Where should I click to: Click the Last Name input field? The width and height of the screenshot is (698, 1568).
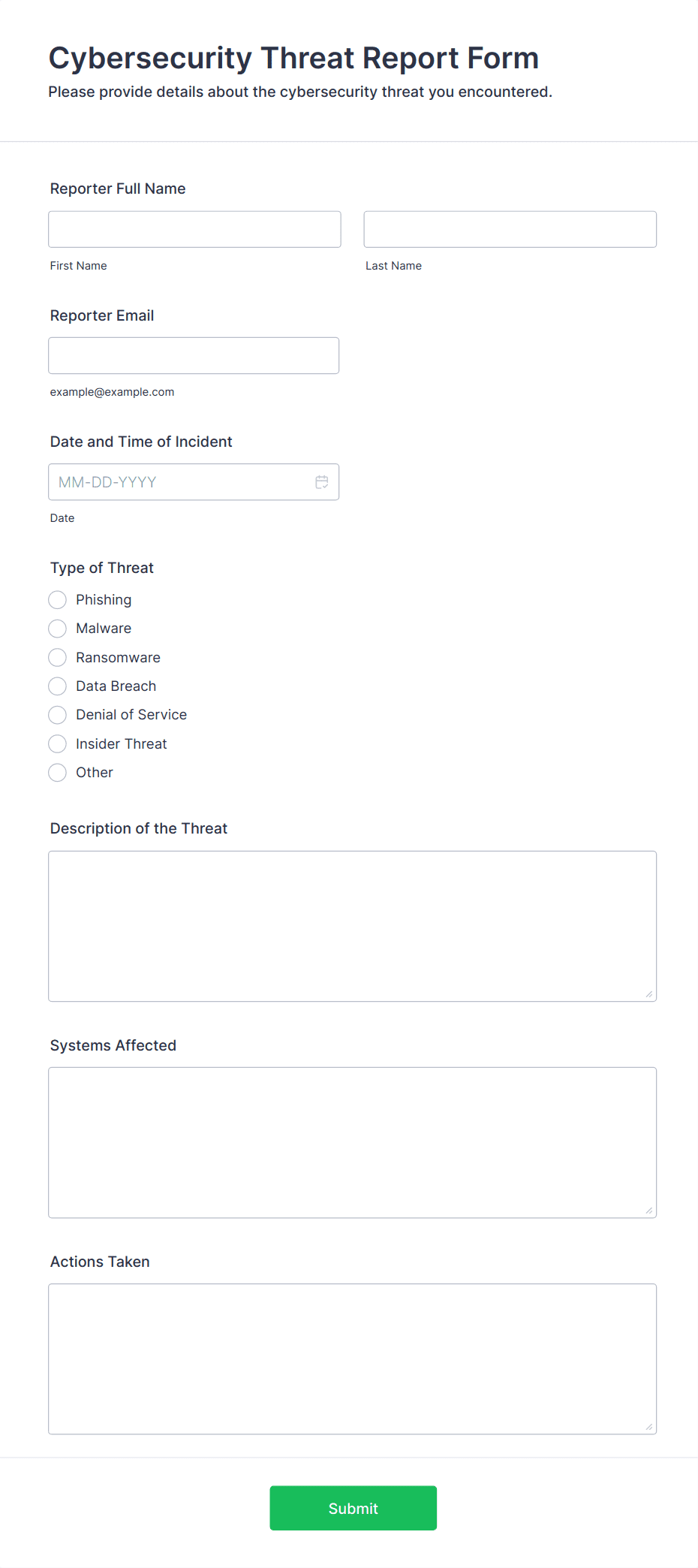510,229
